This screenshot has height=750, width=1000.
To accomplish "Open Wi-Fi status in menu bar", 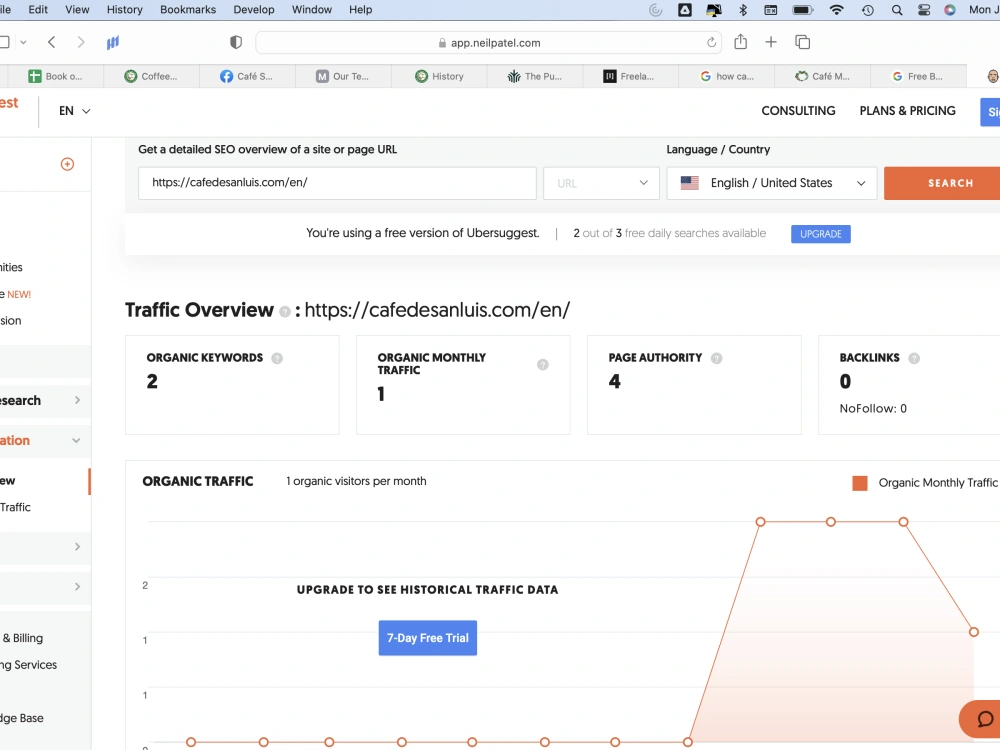I will point(836,10).
